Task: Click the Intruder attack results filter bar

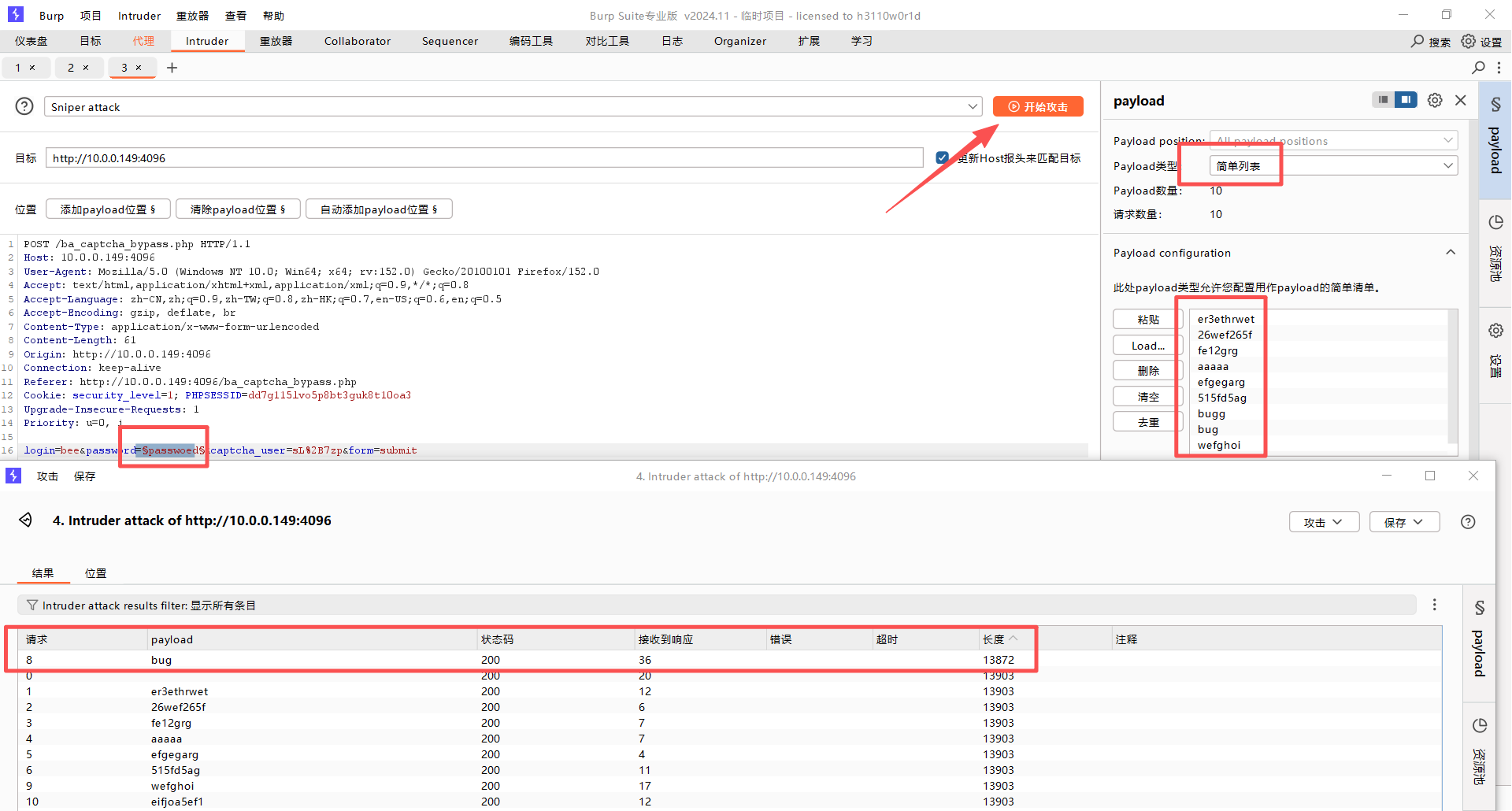Action: [x=717, y=605]
